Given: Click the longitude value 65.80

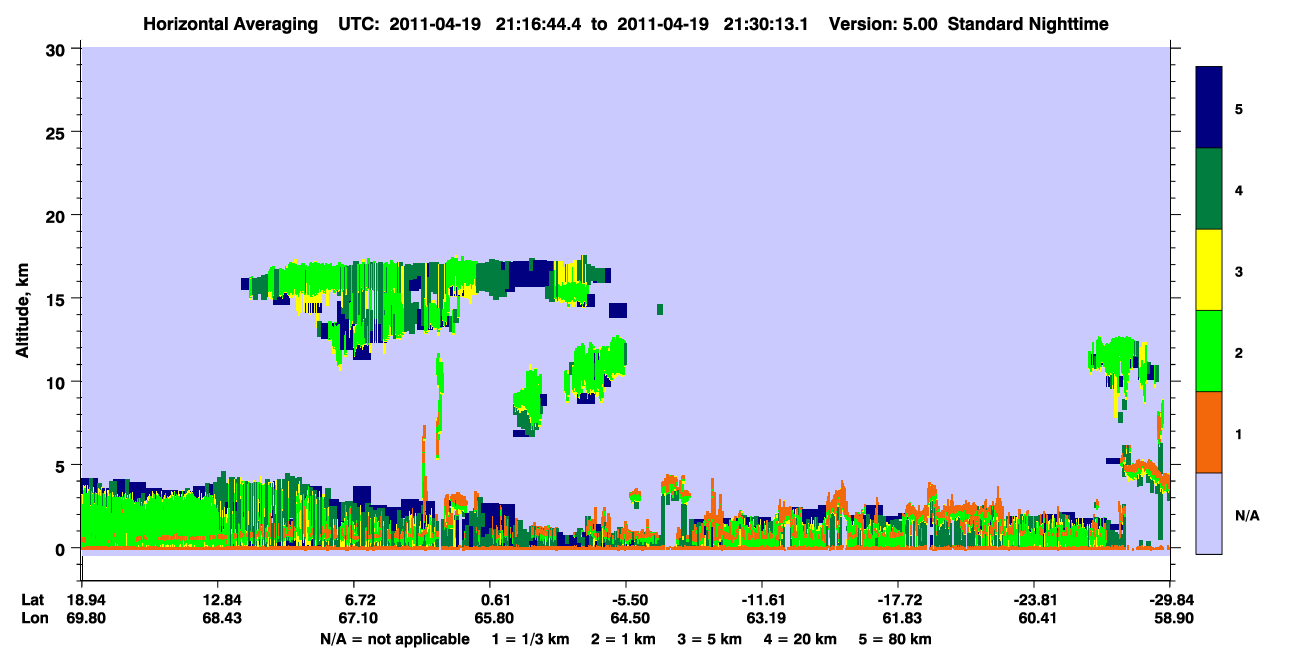Looking at the screenshot, I should click(493, 618).
